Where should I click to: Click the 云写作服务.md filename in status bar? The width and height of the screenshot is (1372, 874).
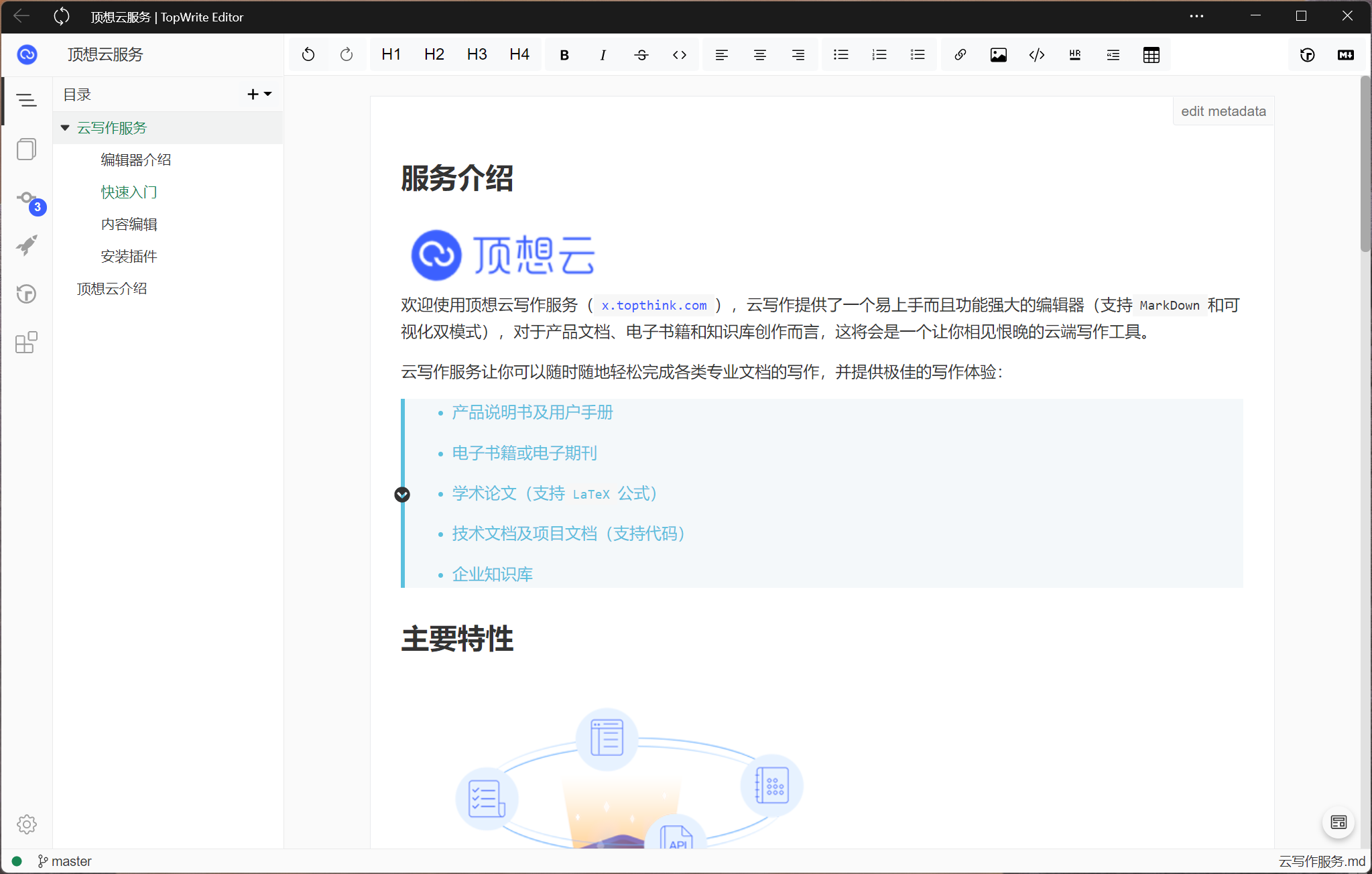1322,861
